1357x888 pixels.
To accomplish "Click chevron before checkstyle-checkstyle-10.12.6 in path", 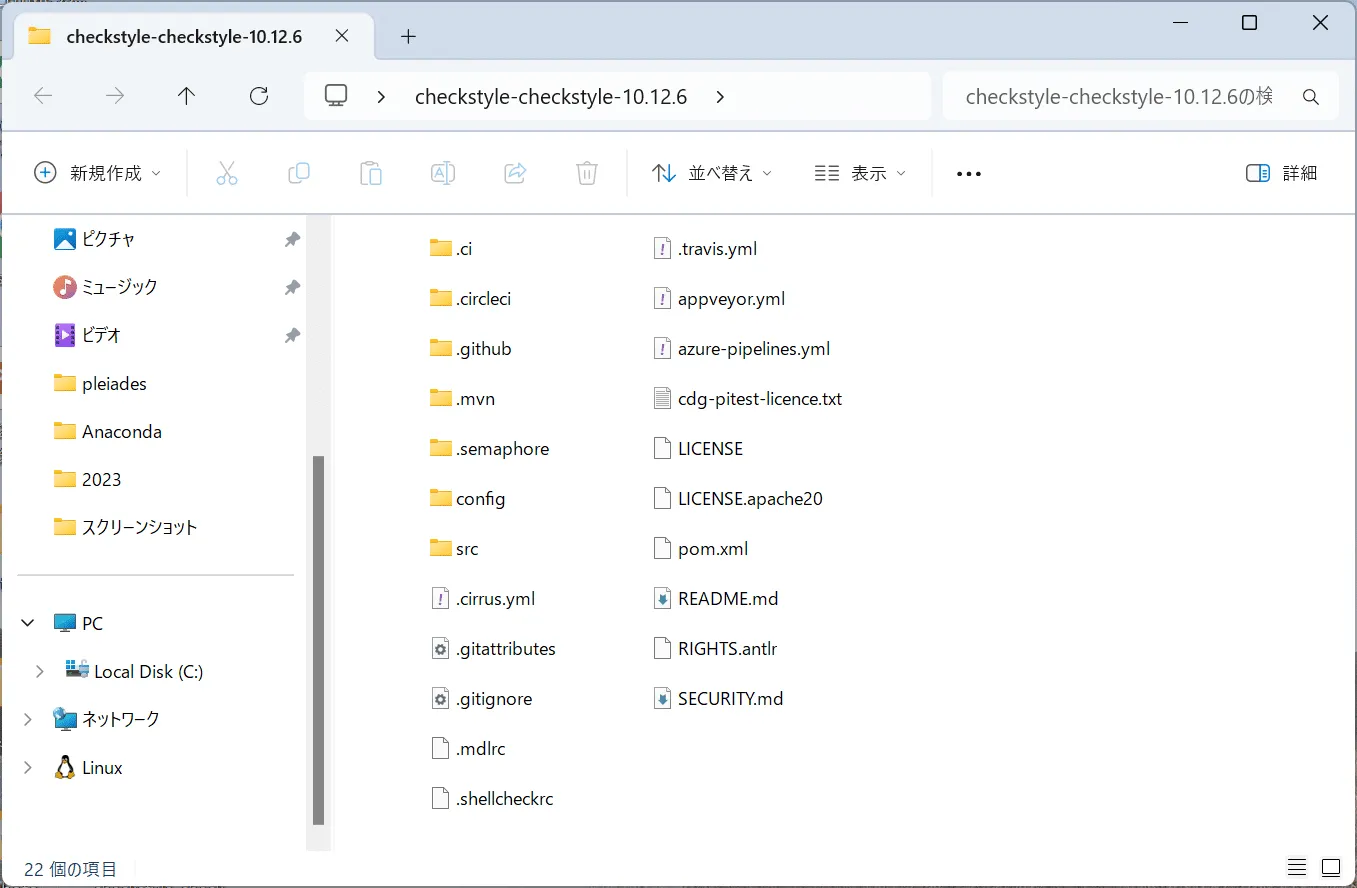I will [x=381, y=97].
